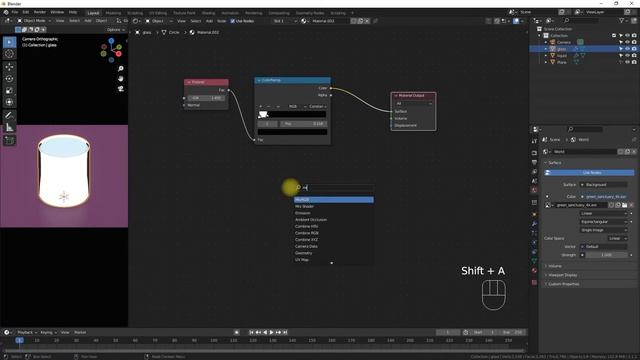The width and height of the screenshot is (640, 360).
Task: Click the Blender logo icon
Action: click(x=6, y=12)
